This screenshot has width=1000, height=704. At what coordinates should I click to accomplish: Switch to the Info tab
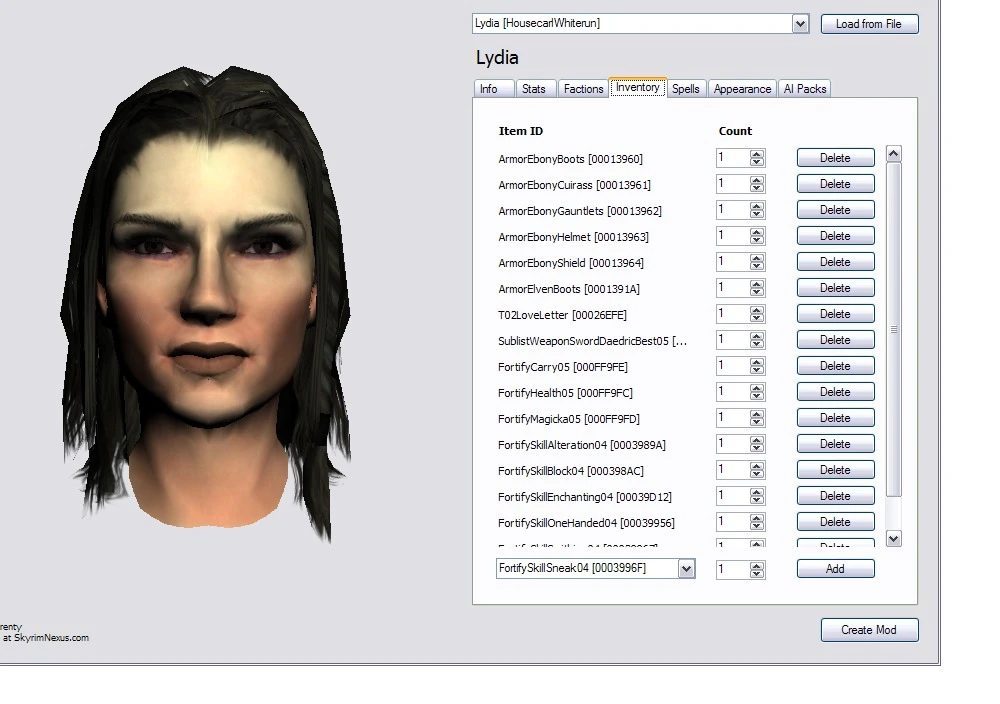(x=494, y=89)
